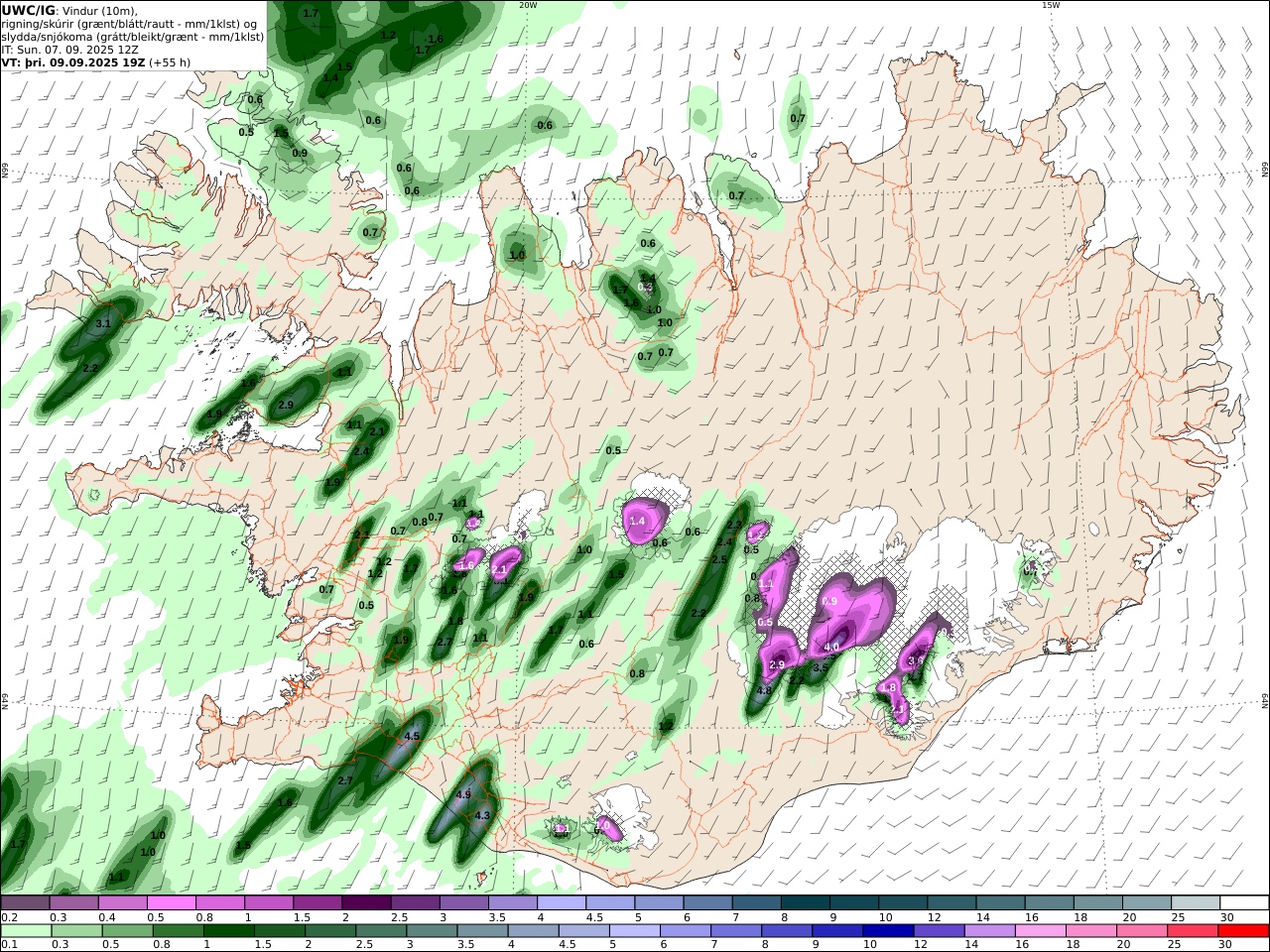Click the lower colour bar light blue swatch between 5 and 6
The width and height of the screenshot is (1270, 952).
pos(634,931)
